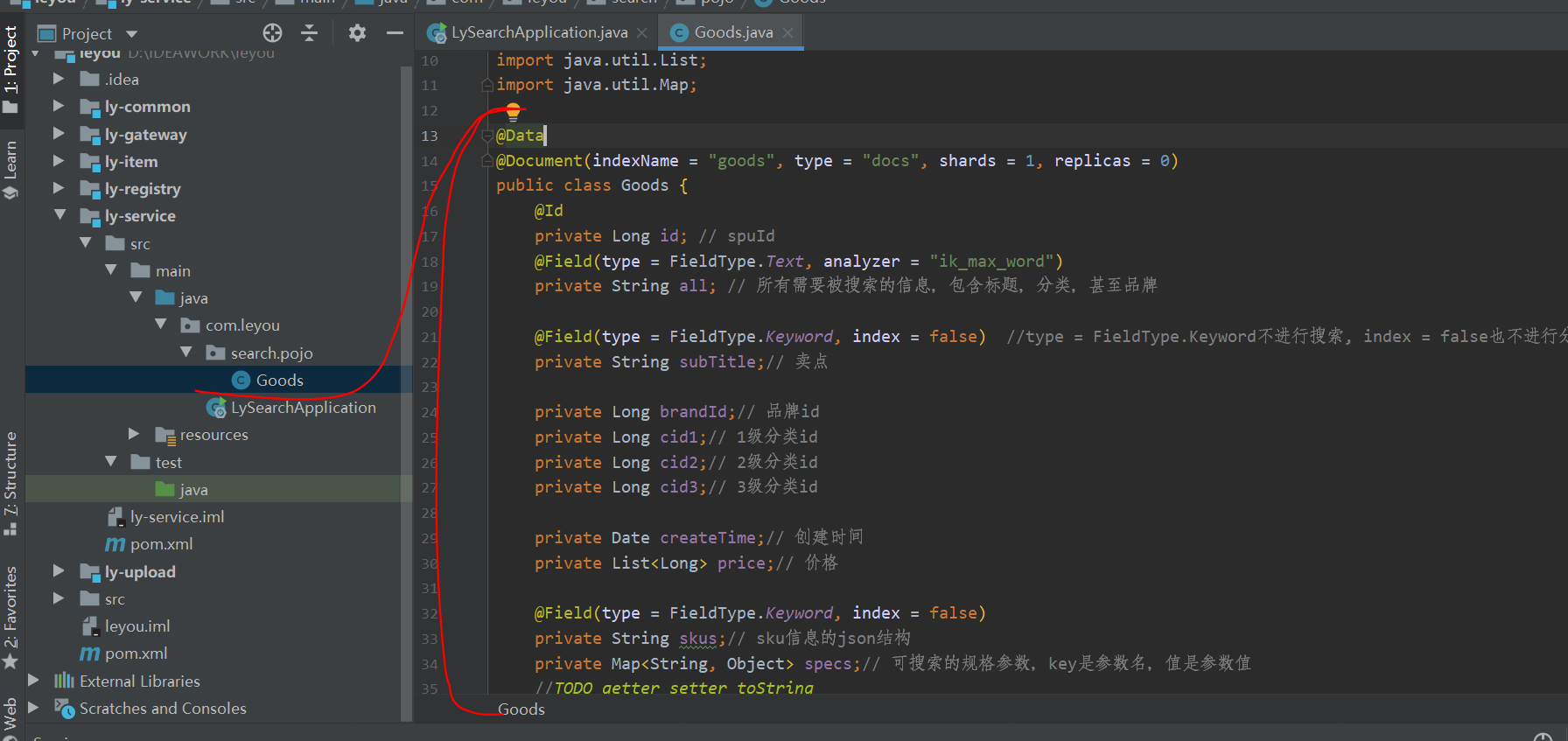Click the Maven icon of ly-service pom.xml

pos(115,544)
